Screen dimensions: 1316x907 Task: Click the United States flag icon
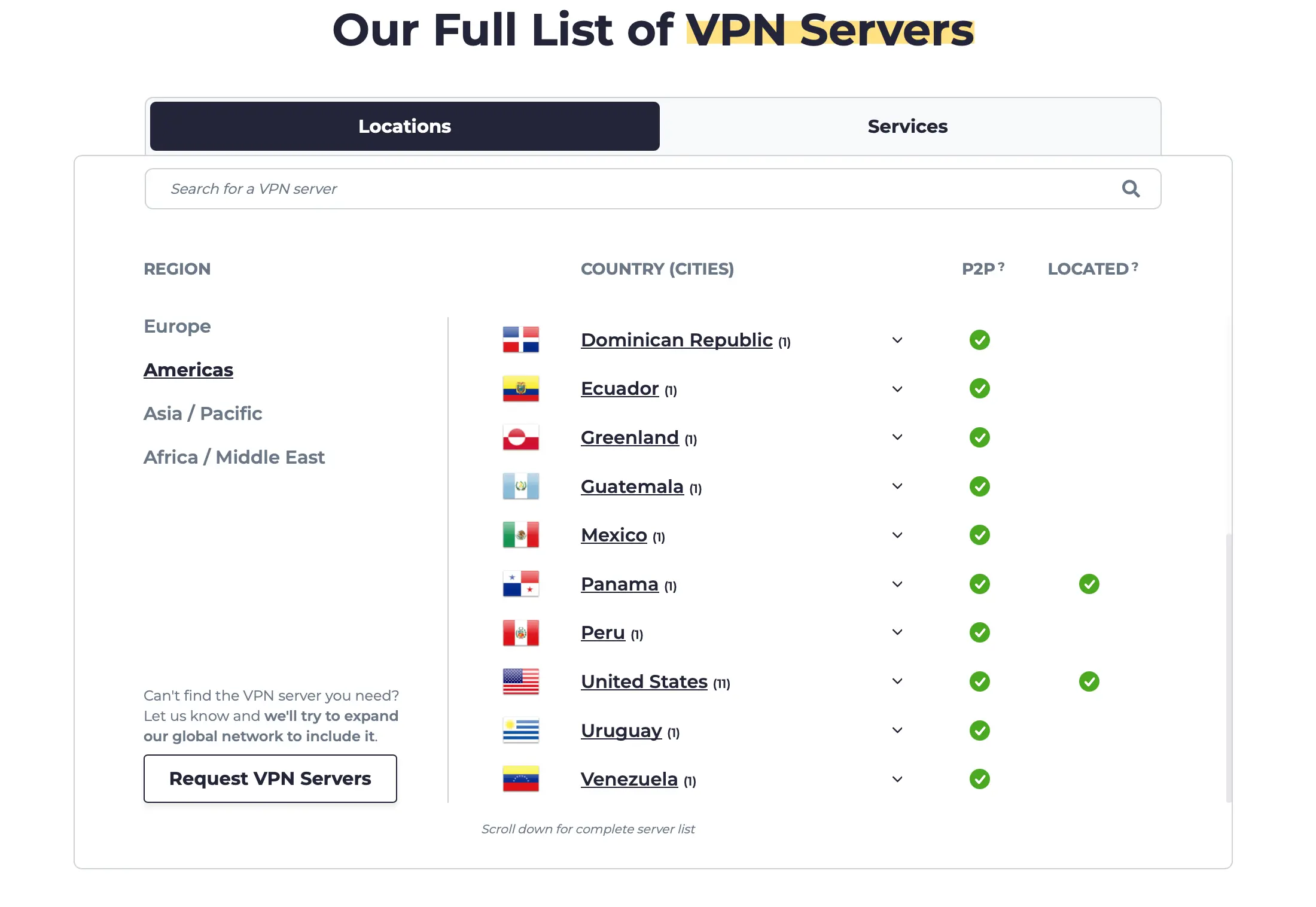(x=520, y=681)
